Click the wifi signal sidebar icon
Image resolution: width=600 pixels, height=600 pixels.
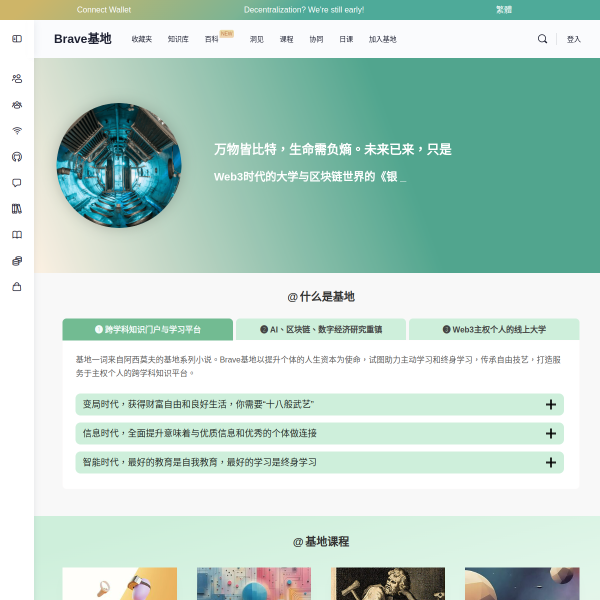coord(17,131)
